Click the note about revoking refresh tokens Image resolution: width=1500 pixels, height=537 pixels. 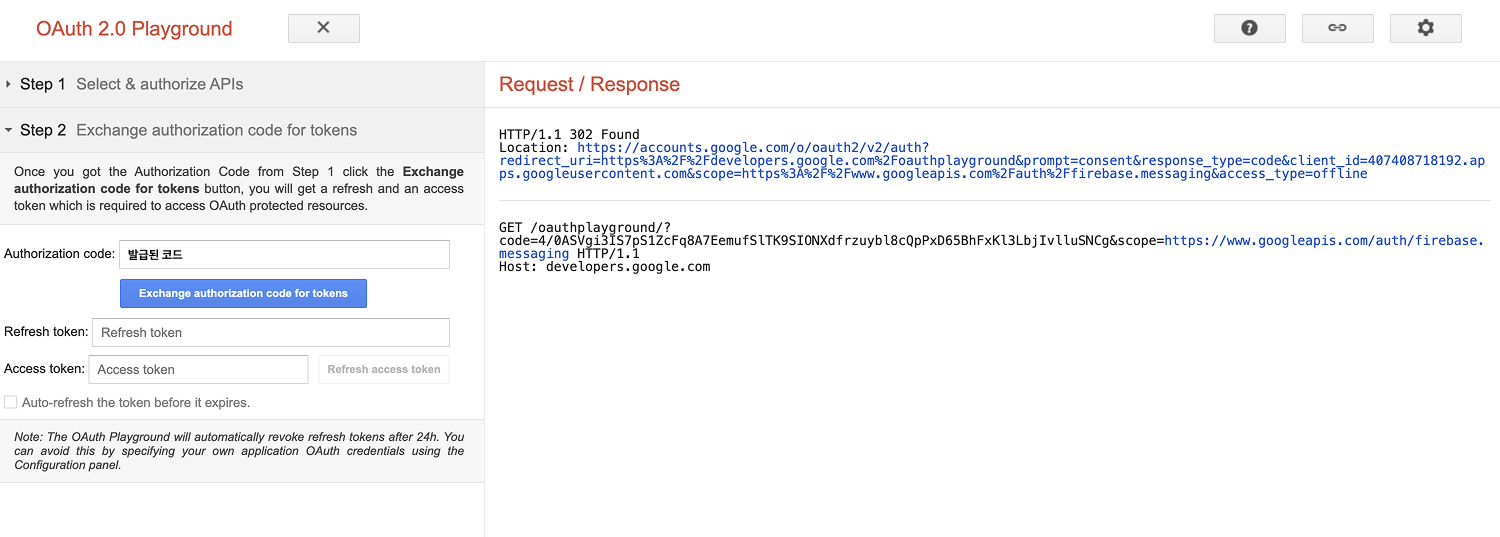coord(239,451)
